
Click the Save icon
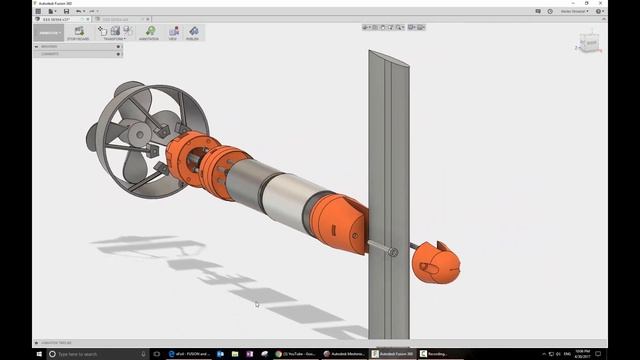pos(66,11)
